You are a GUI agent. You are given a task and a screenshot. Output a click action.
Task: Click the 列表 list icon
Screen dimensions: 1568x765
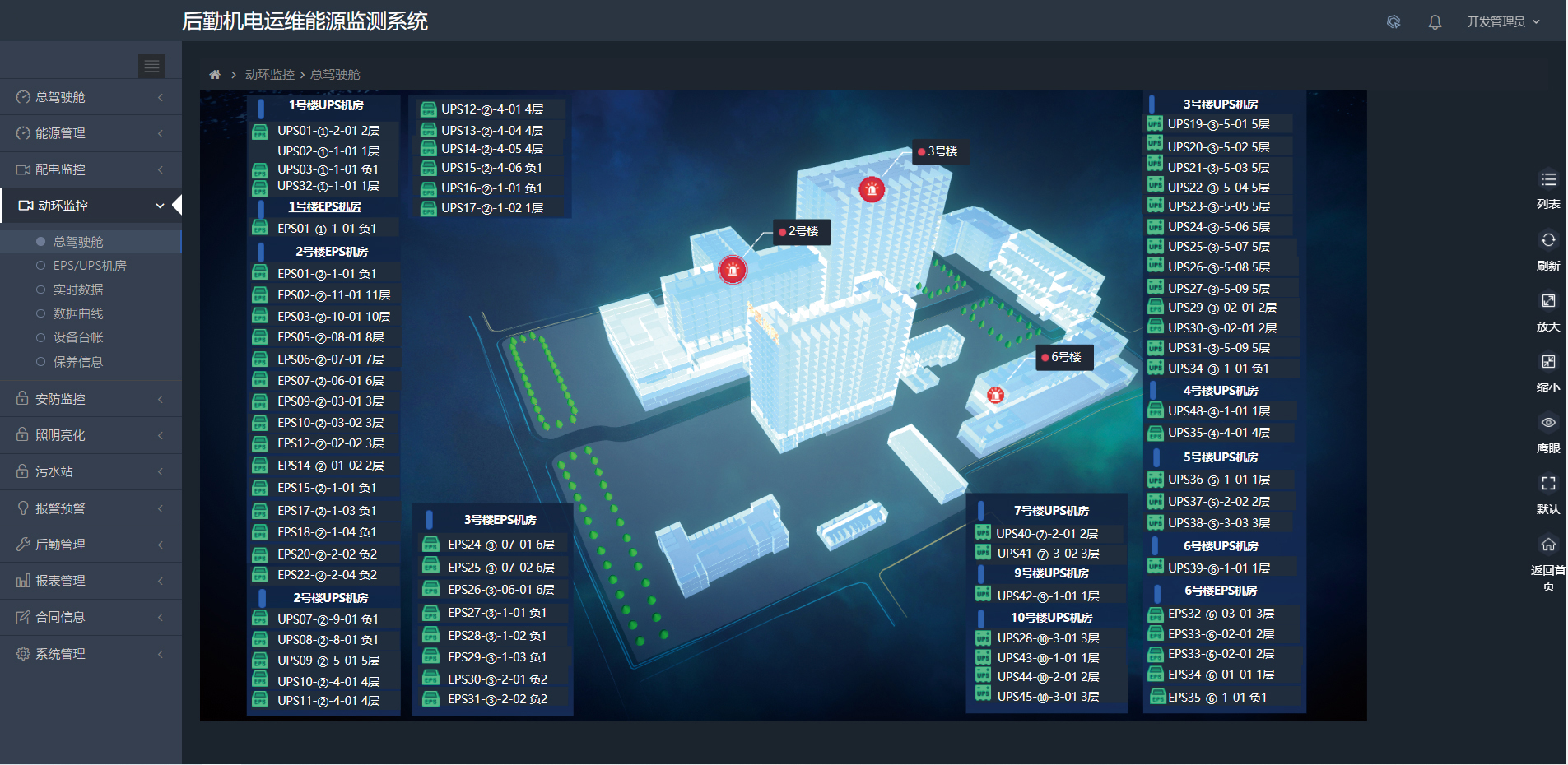tap(1548, 179)
